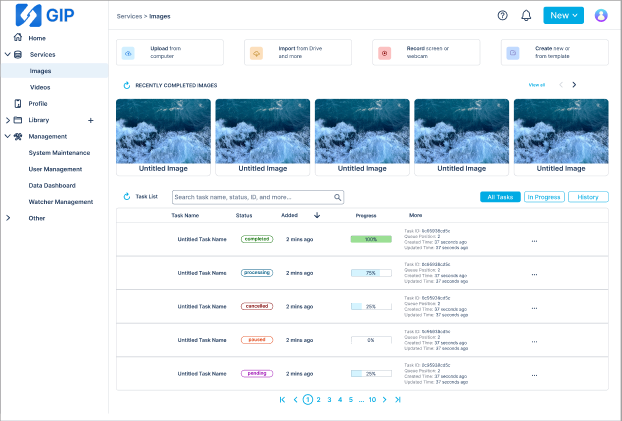Click the pending status badge
The width and height of the screenshot is (622, 421).
(x=257, y=373)
